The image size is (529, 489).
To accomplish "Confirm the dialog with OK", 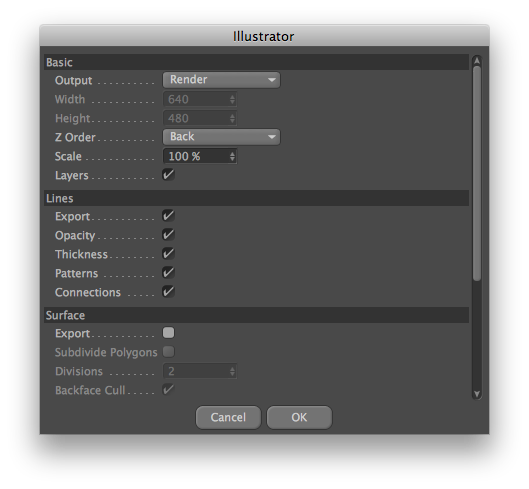I will (x=299, y=417).
